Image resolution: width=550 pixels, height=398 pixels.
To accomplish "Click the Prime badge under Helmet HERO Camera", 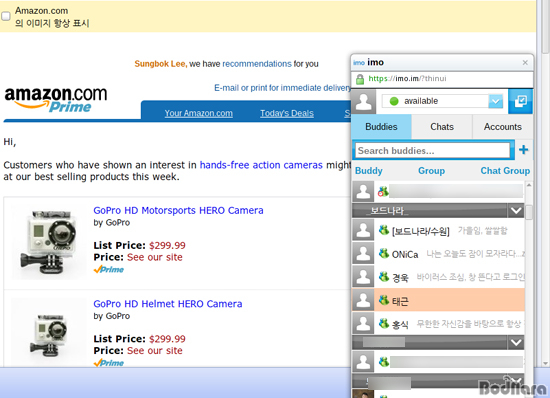I will (109, 363).
